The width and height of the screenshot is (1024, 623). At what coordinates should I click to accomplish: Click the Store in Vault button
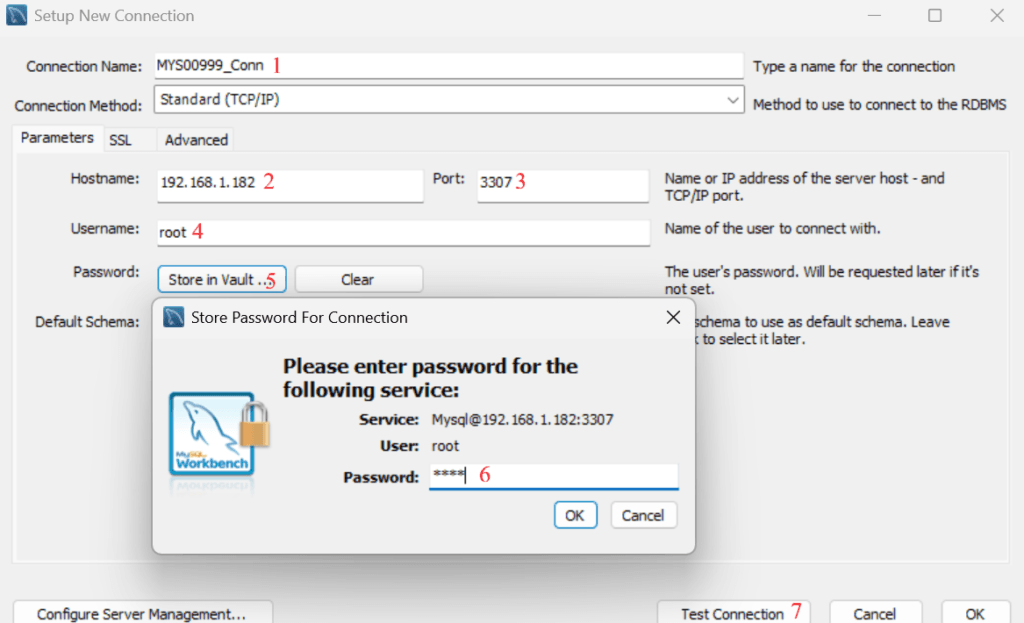click(221, 279)
